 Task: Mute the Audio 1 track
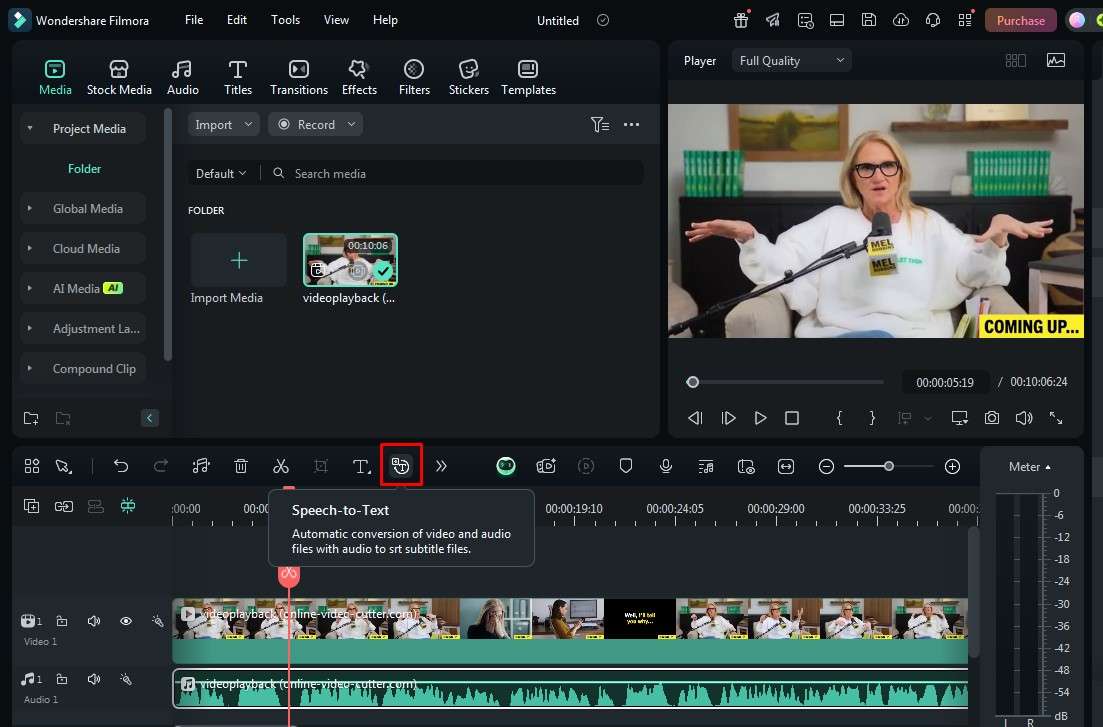coord(94,679)
